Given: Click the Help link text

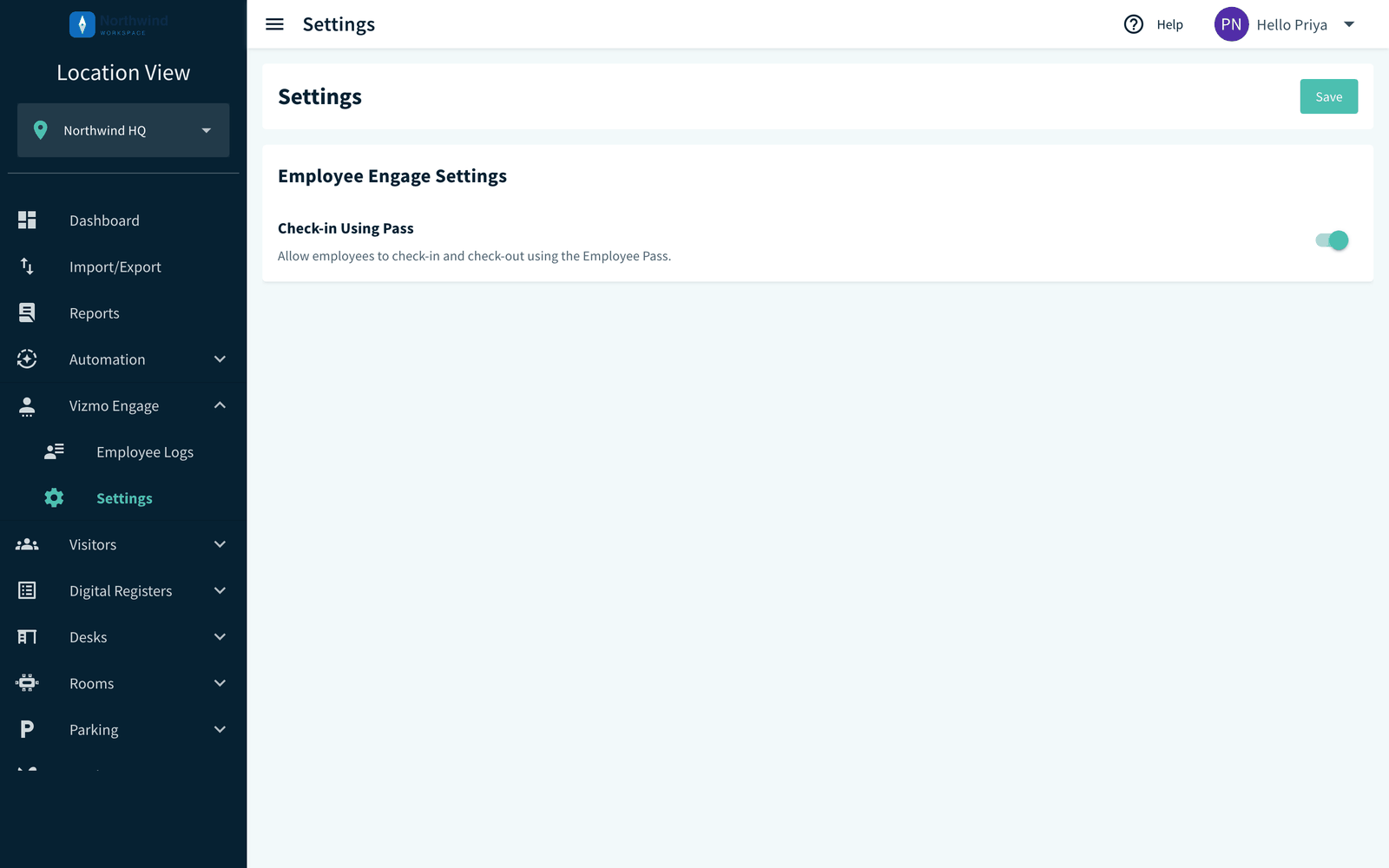Looking at the screenshot, I should click(x=1169, y=24).
